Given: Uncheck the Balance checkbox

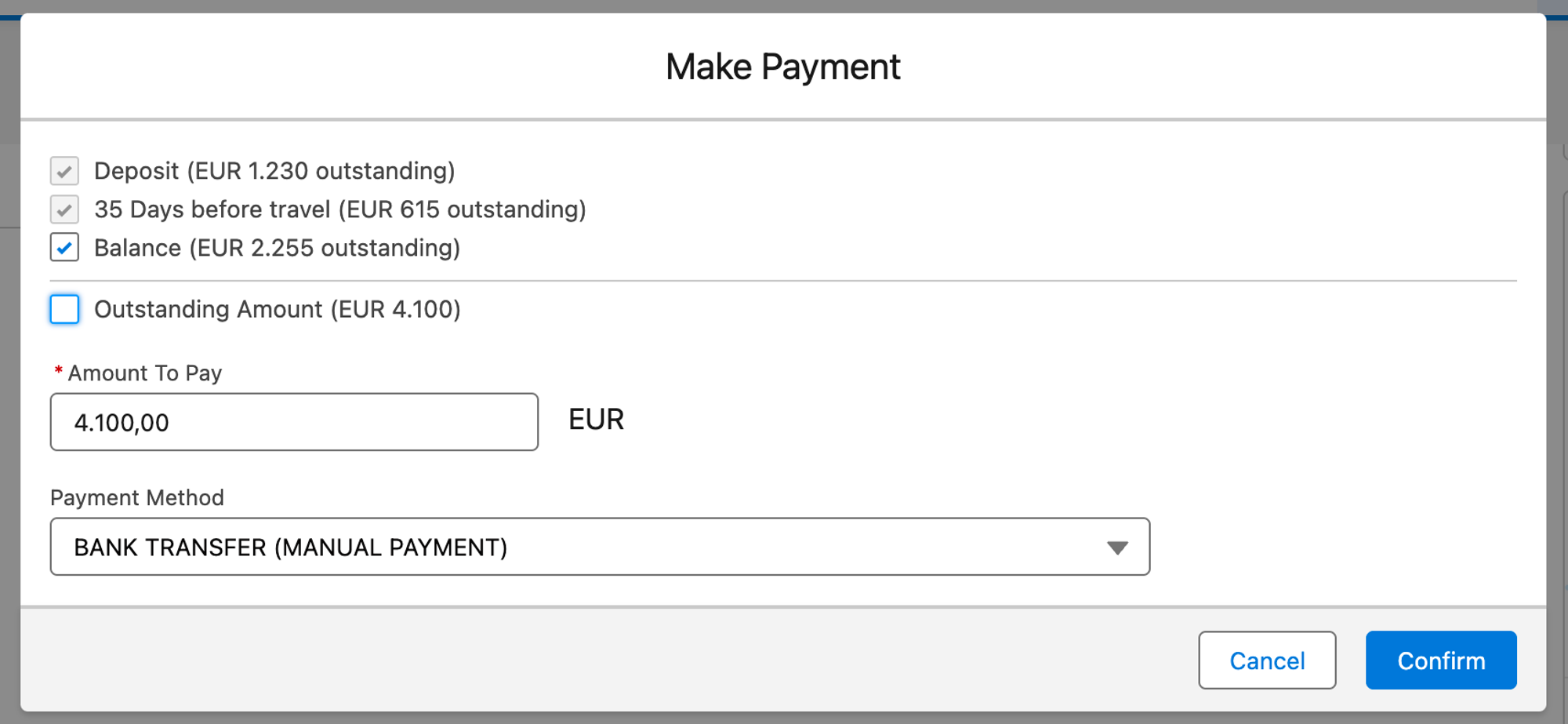Looking at the screenshot, I should (x=64, y=248).
